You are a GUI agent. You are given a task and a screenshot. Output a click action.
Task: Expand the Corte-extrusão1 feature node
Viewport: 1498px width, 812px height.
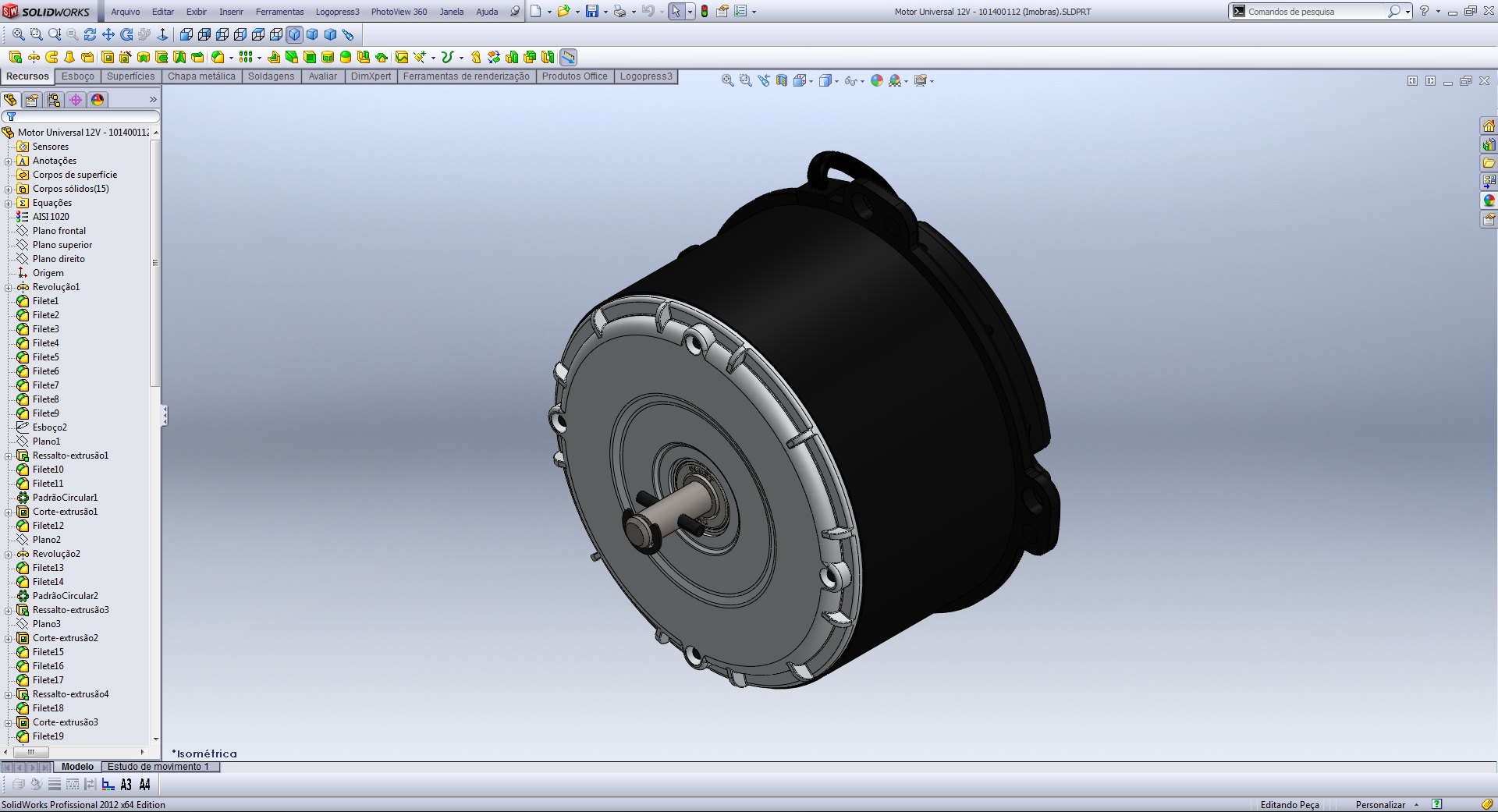pyautogui.click(x=9, y=512)
